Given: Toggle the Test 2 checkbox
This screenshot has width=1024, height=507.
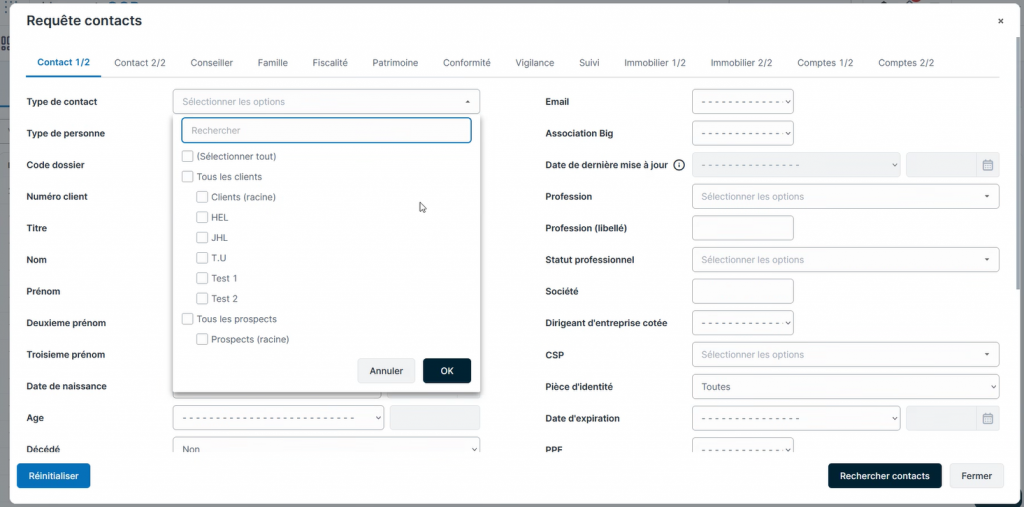Looking at the screenshot, I should 202,299.
